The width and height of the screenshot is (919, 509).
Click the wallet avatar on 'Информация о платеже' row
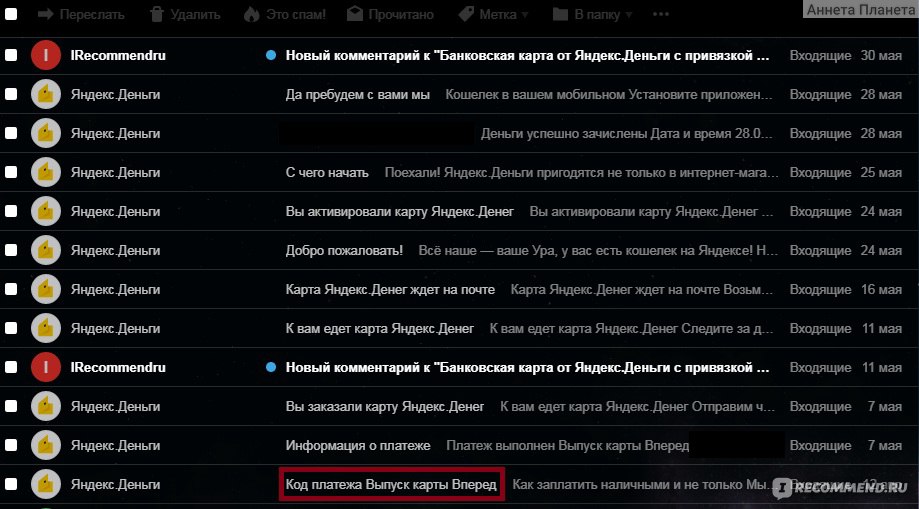coord(46,446)
